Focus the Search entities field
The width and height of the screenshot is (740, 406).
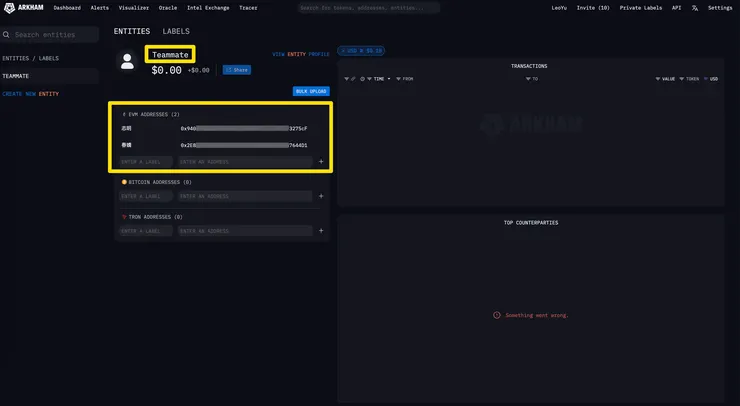point(49,34)
